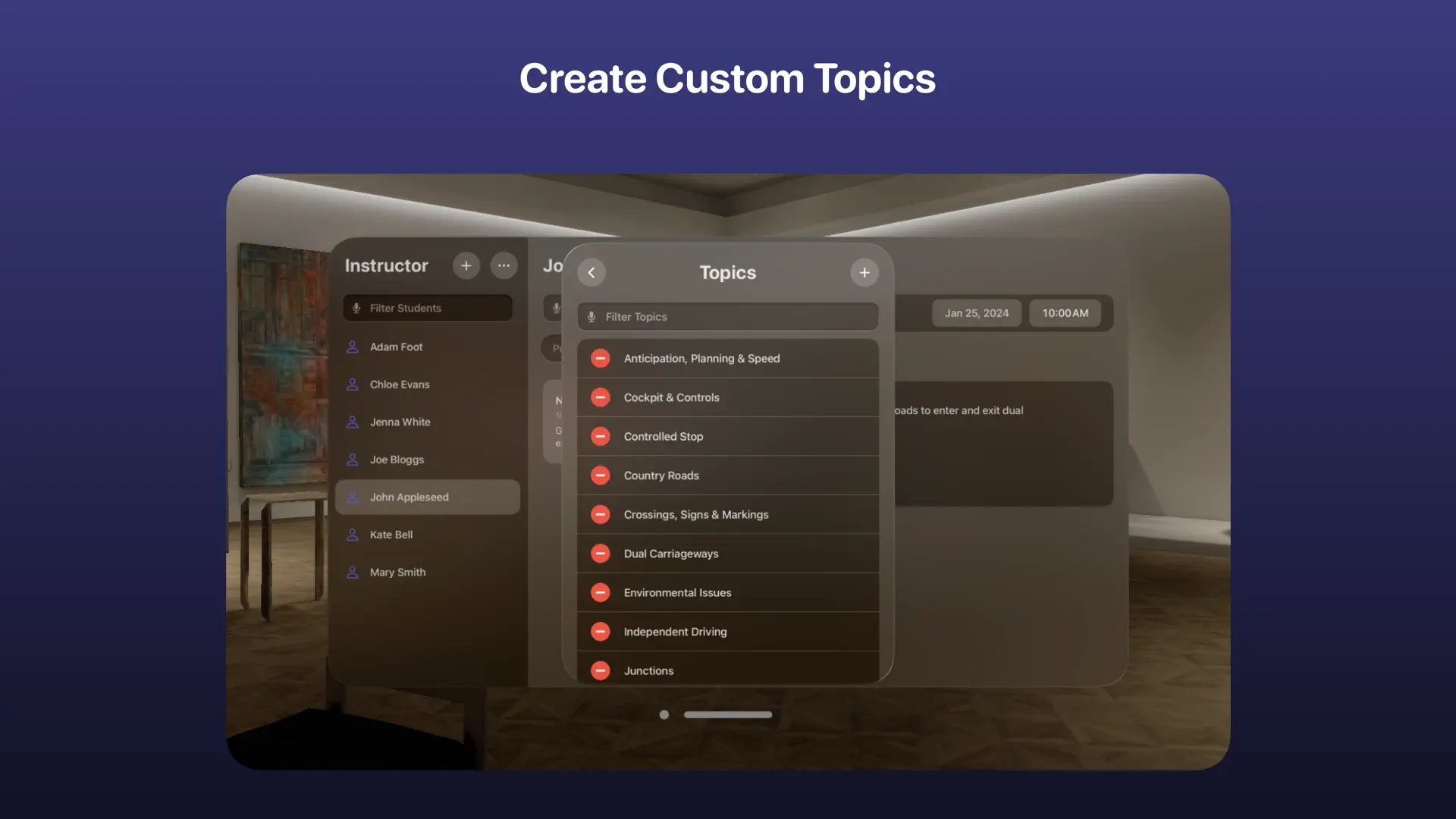
Task: Tap red minus icon beside Junctions
Action: [600, 670]
